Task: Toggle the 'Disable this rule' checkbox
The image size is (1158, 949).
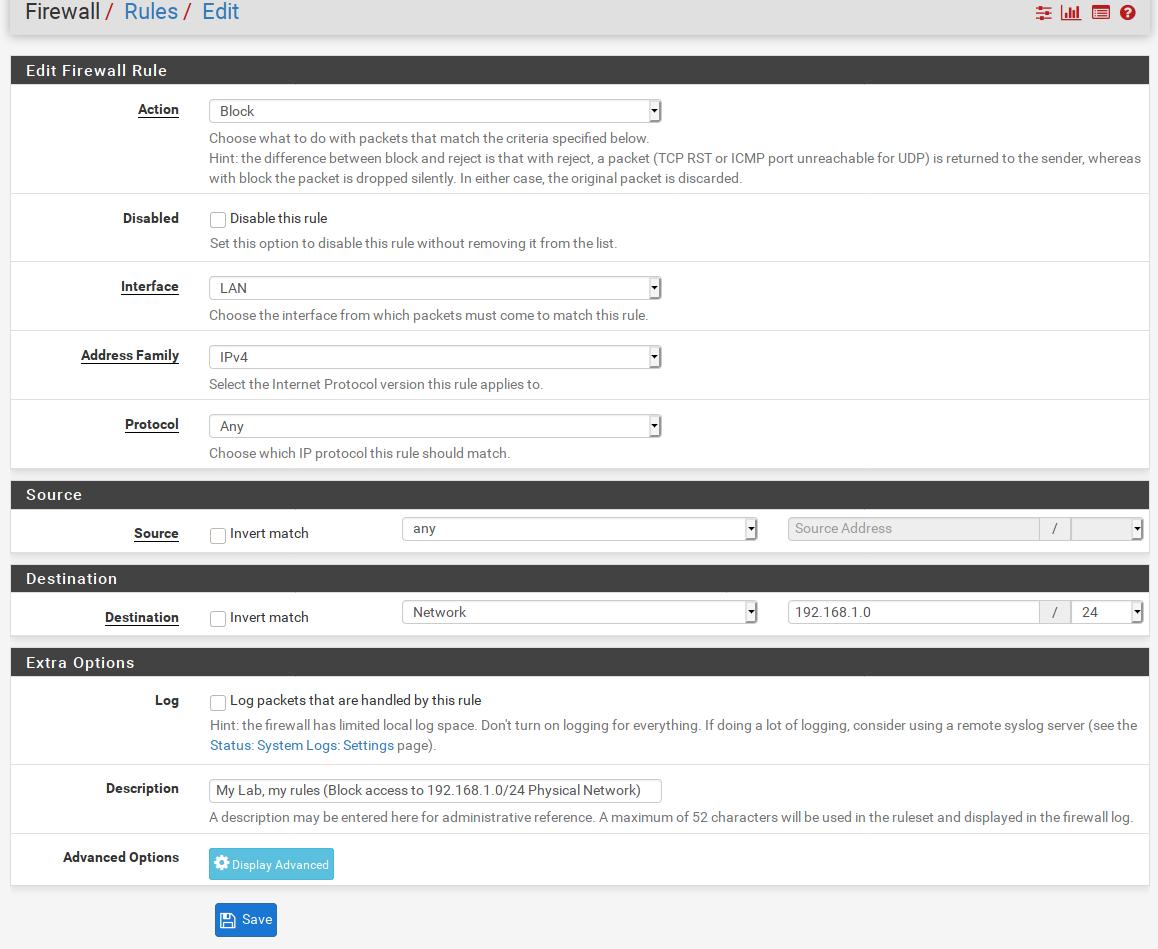Action: pyautogui.click(x=218, y=220)
